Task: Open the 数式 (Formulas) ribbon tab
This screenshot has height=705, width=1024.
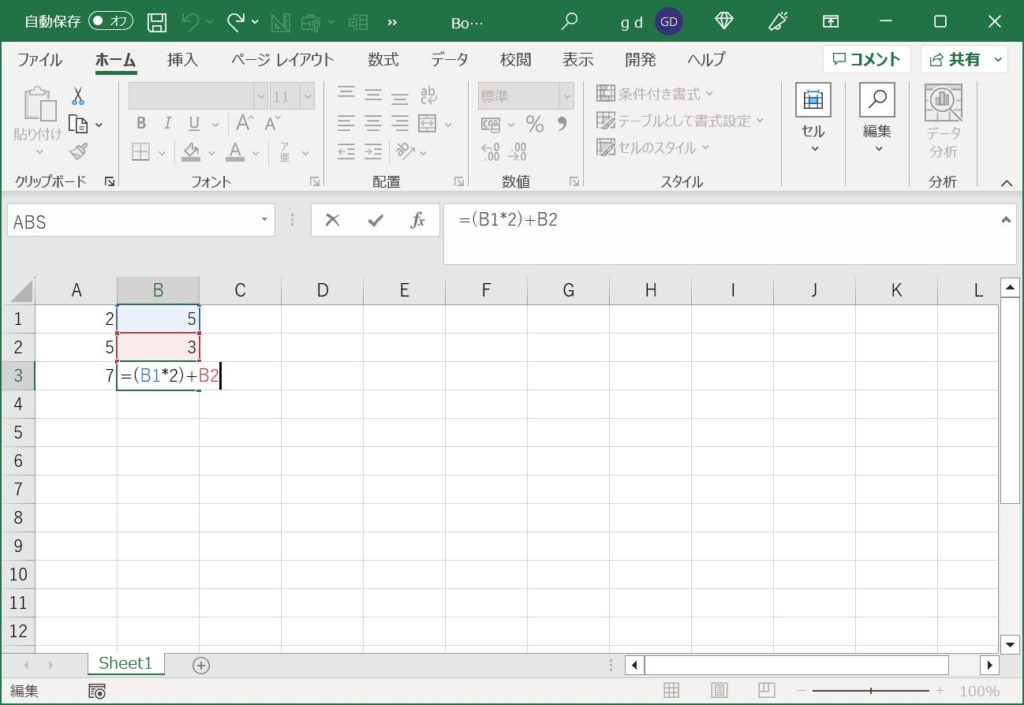Action: tap(383, 60)
